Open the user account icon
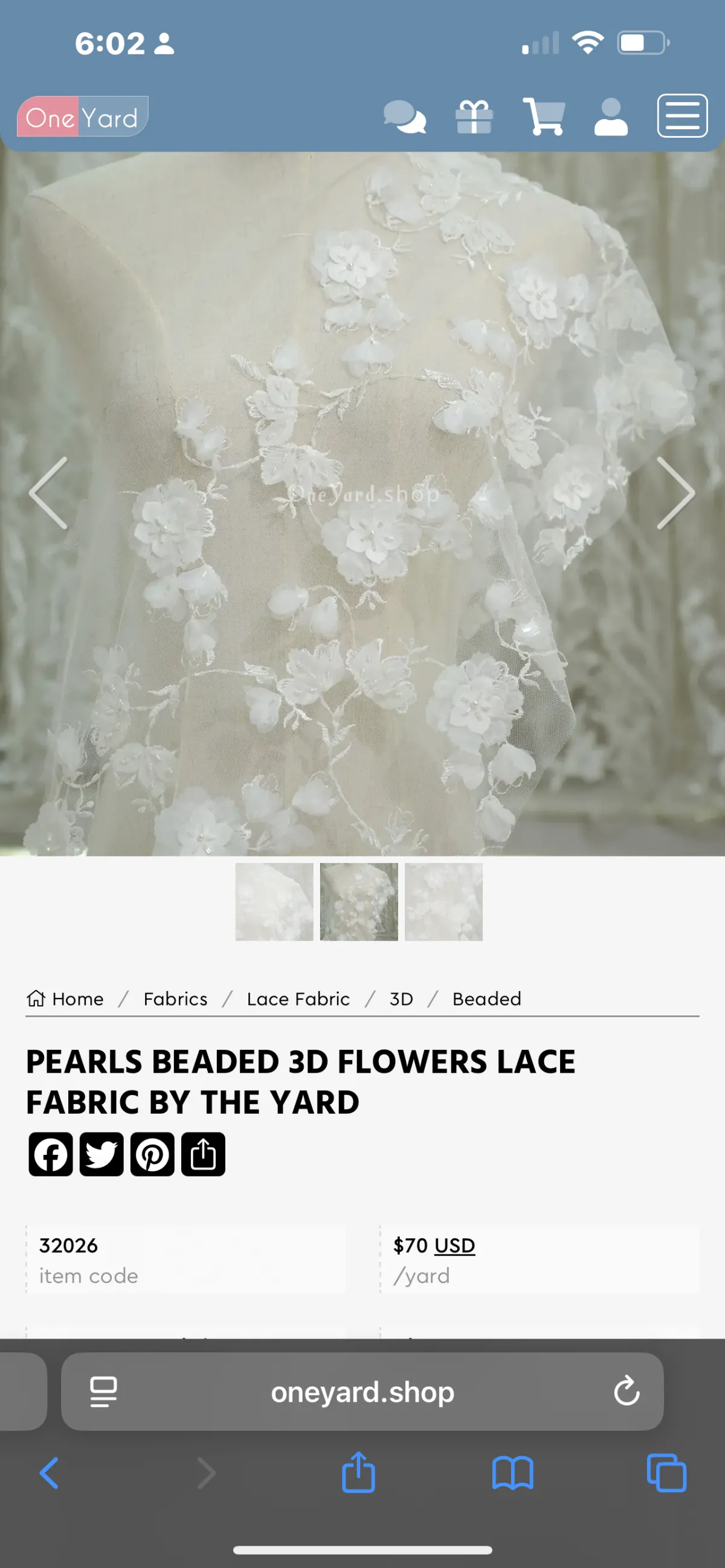The height and width of the screenshot is (1568, 725). [611, 116]
